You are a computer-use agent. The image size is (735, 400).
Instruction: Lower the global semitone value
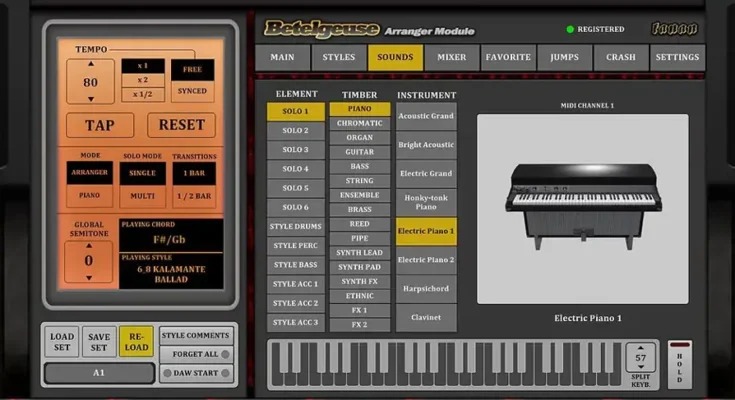(88, 277)
